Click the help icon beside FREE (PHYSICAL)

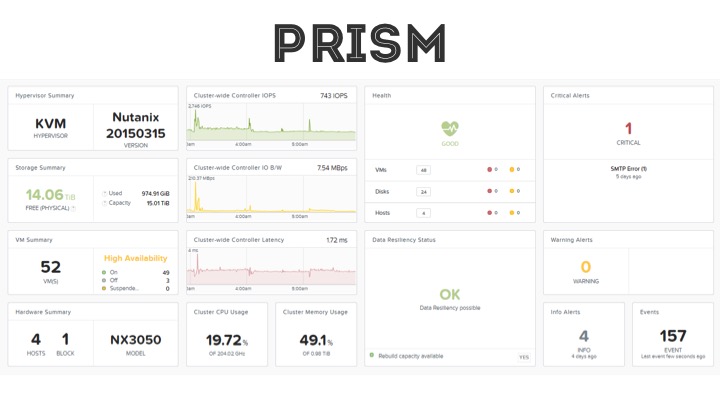pos(73,208)
